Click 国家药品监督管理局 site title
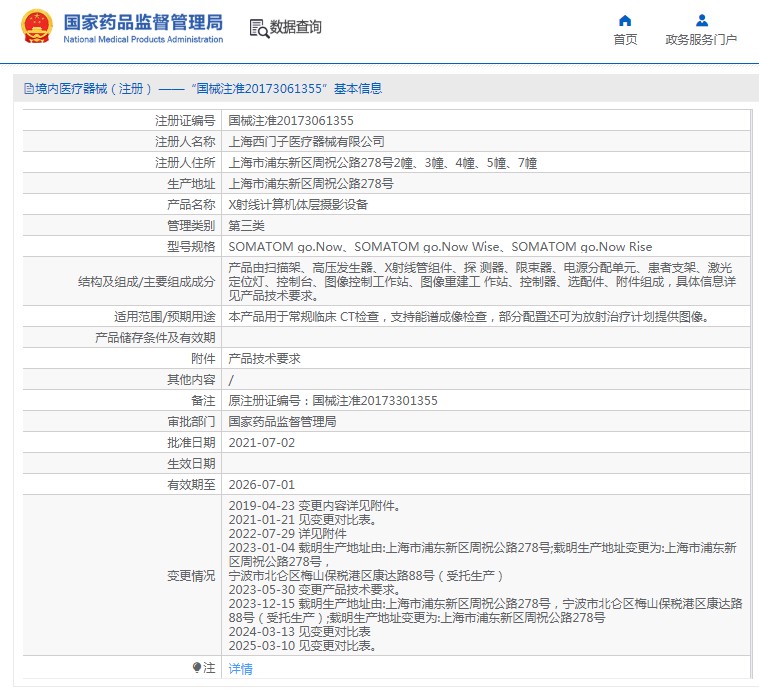Image resolution: width=759 pixels, height=693 pixels. point(143,22)
